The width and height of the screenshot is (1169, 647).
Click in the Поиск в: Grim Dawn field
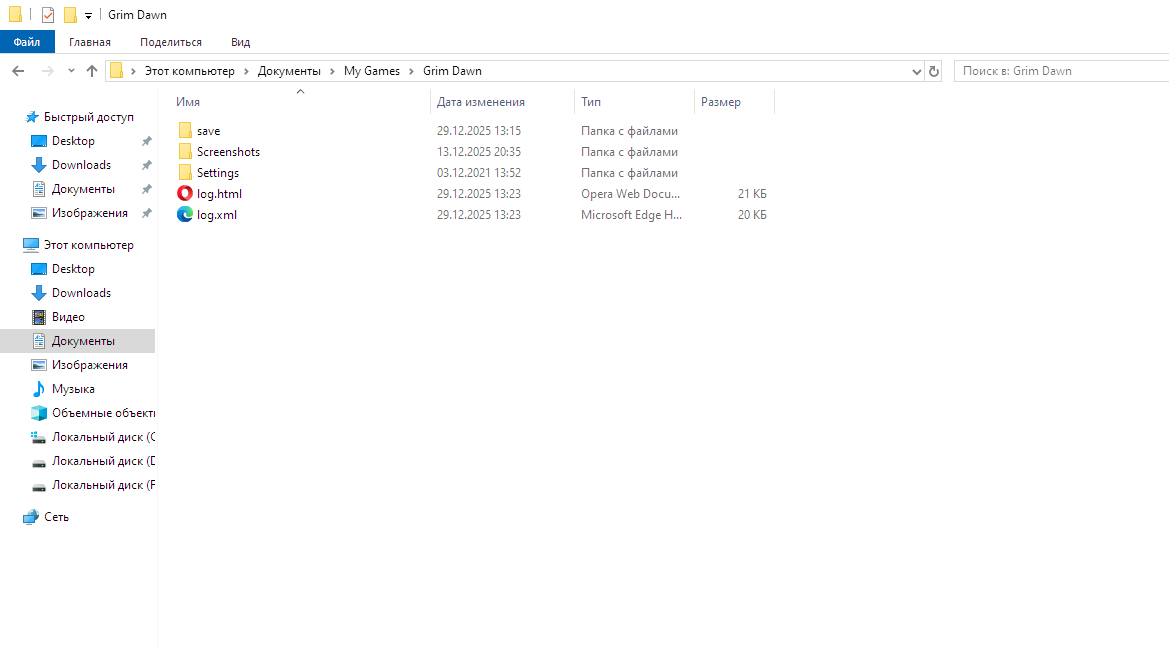click(1062, 71)
